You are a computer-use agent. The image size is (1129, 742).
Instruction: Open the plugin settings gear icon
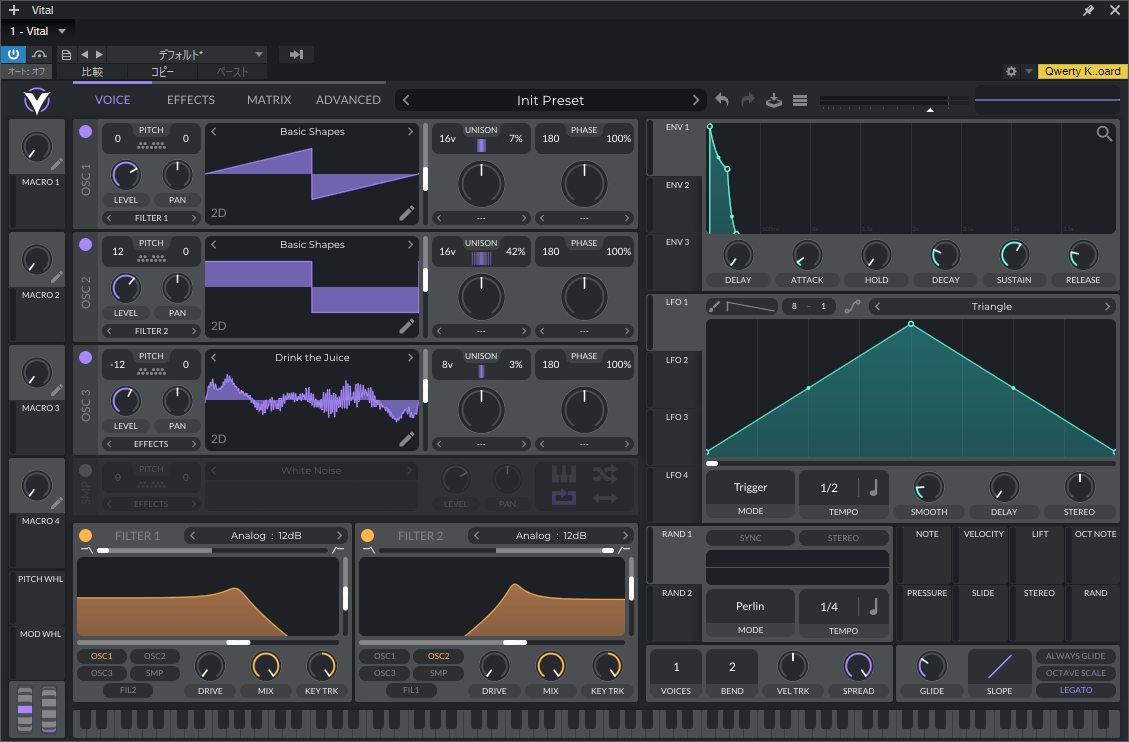pyautogui.click(x=1011, y=71)
